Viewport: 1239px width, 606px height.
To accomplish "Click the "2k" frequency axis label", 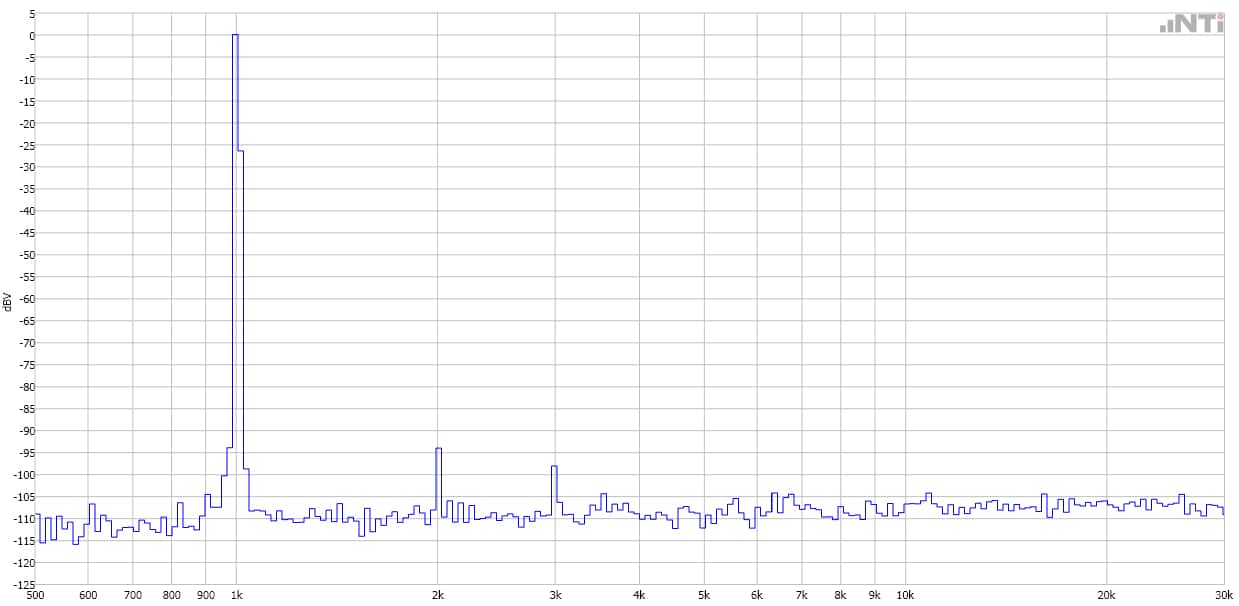I will 438,595.
